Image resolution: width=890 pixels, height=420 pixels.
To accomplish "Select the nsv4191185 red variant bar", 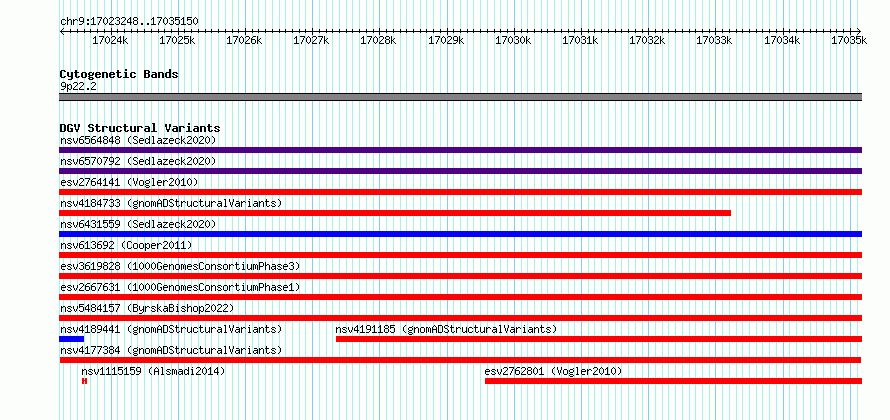I will (599, 339).
